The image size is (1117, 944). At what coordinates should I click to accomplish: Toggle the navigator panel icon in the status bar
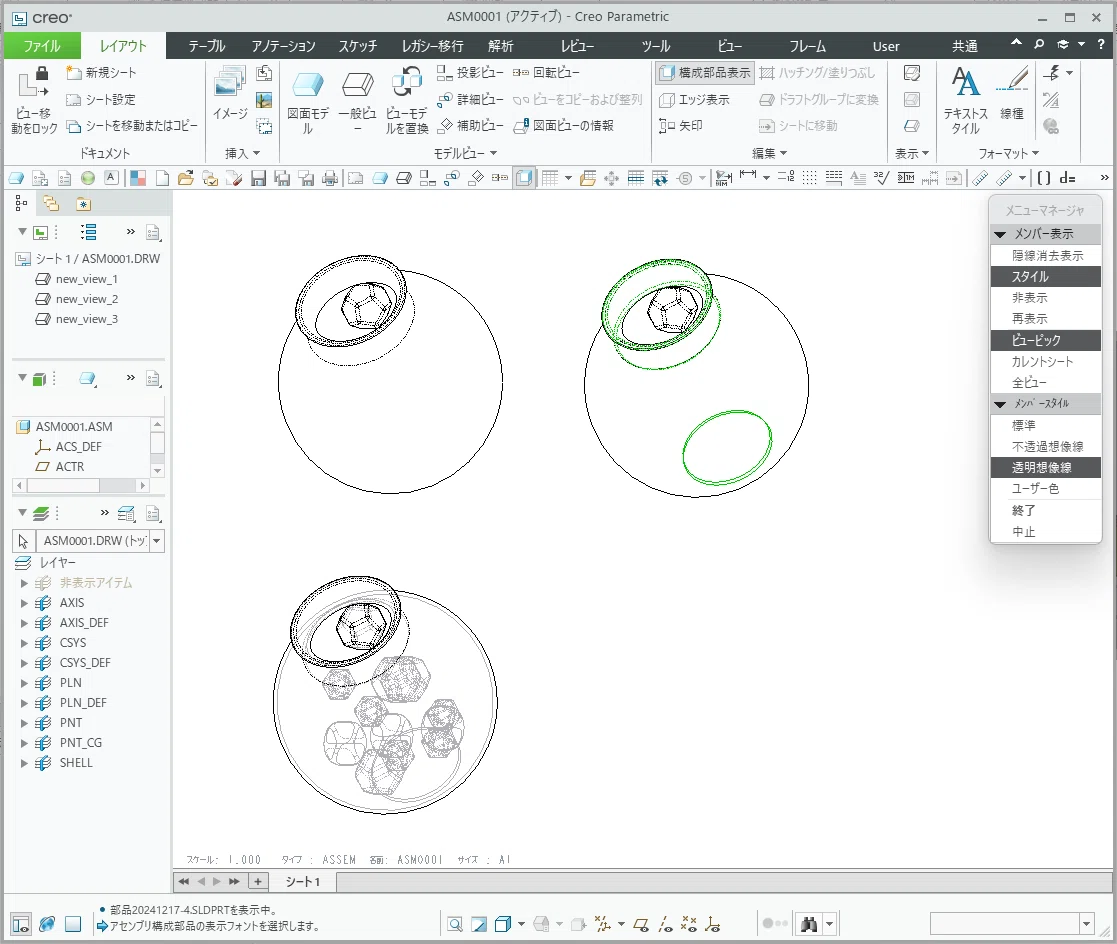(21, 924)
